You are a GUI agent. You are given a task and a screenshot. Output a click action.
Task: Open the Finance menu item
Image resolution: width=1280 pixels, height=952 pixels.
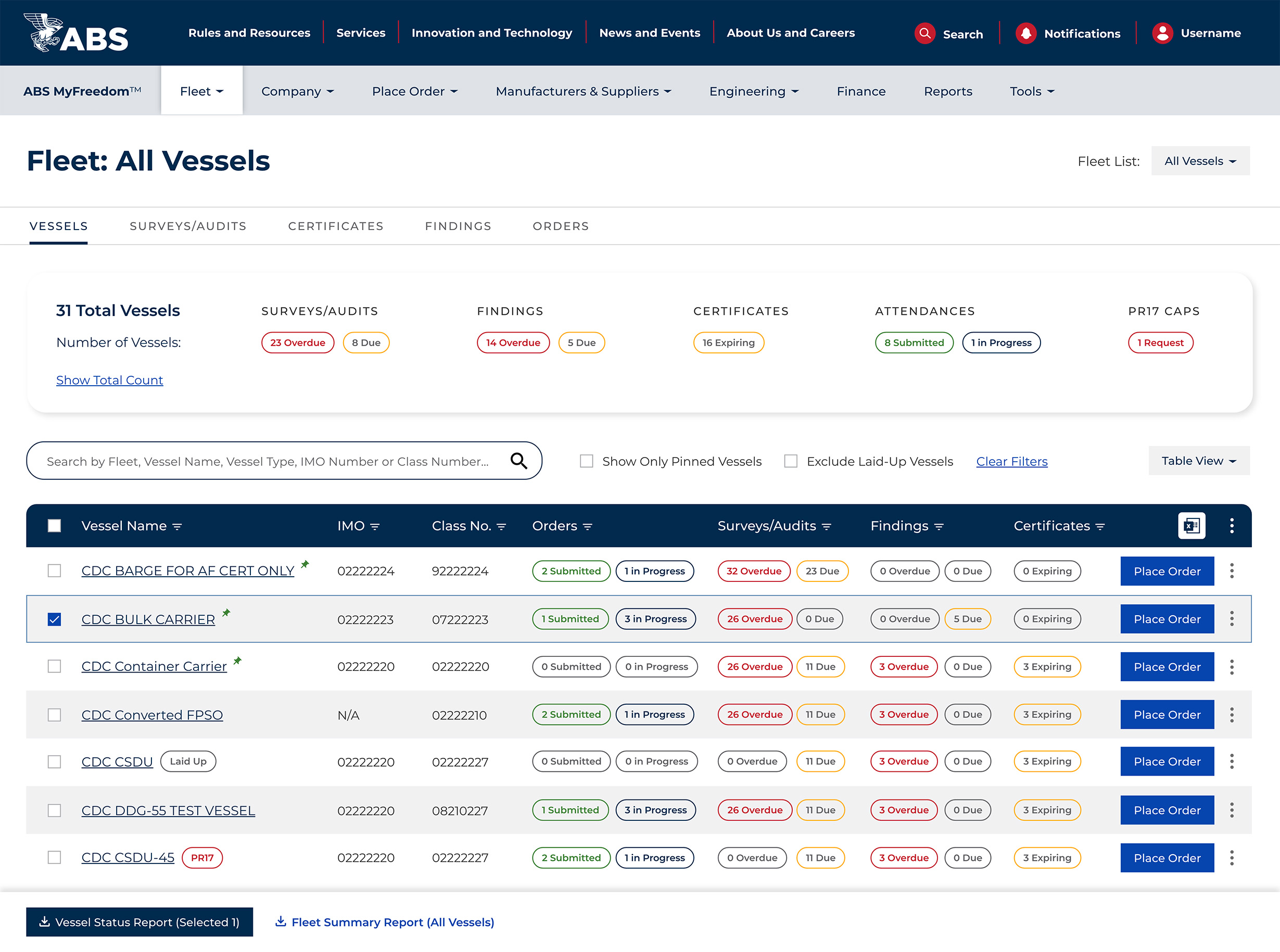click(861, 91)
